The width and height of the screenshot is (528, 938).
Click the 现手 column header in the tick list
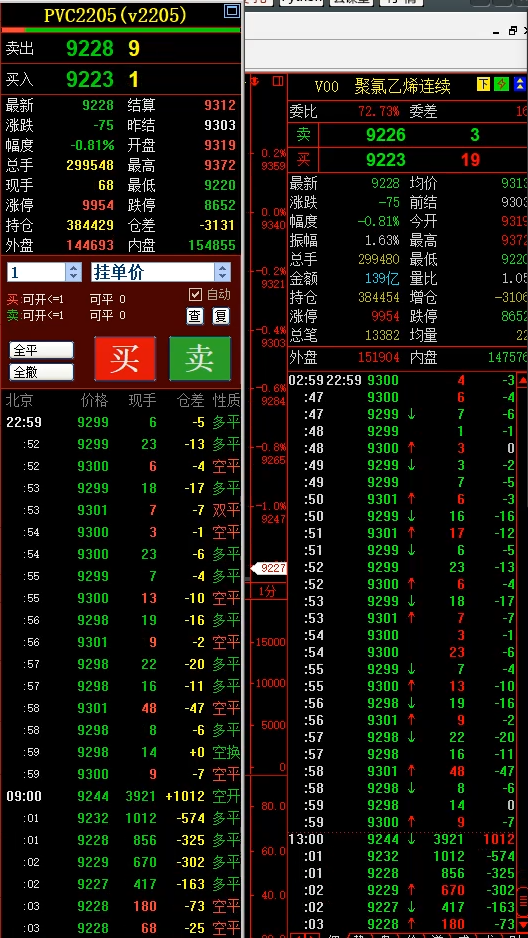142,400
